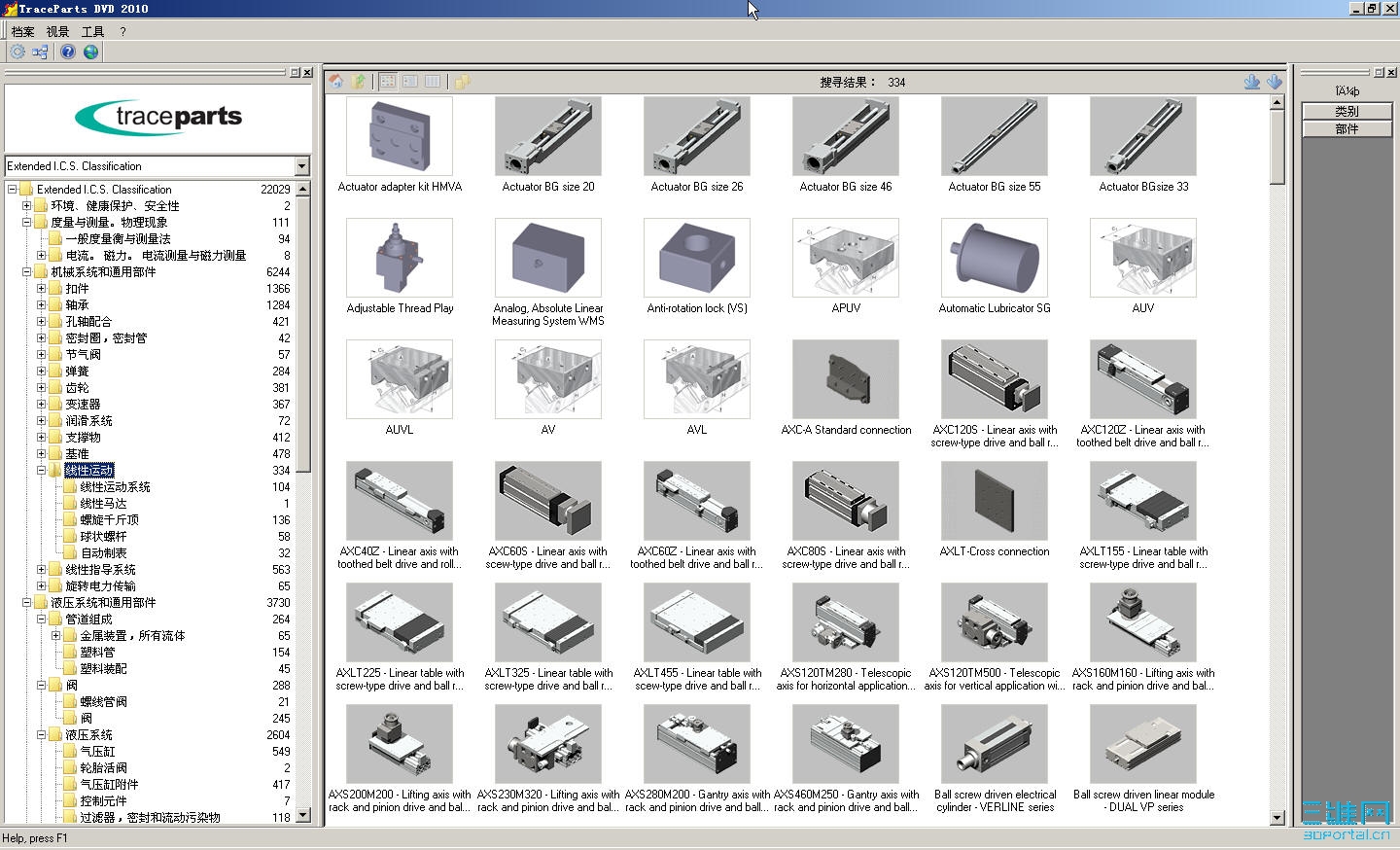Click the 类别 button
The image size is (1400, 850).
1347,111
